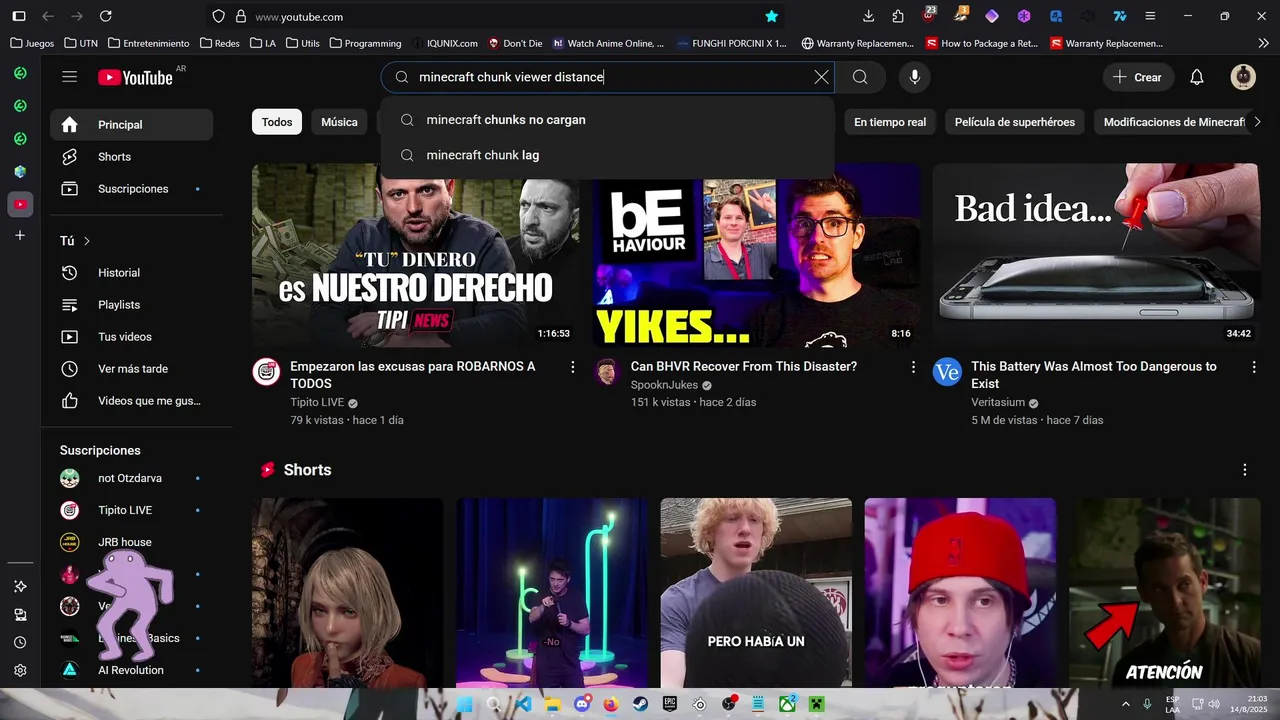The image size is (1280, 720).
Task: Reload the page with the refresh button
Action: click(x=106, y=16)
